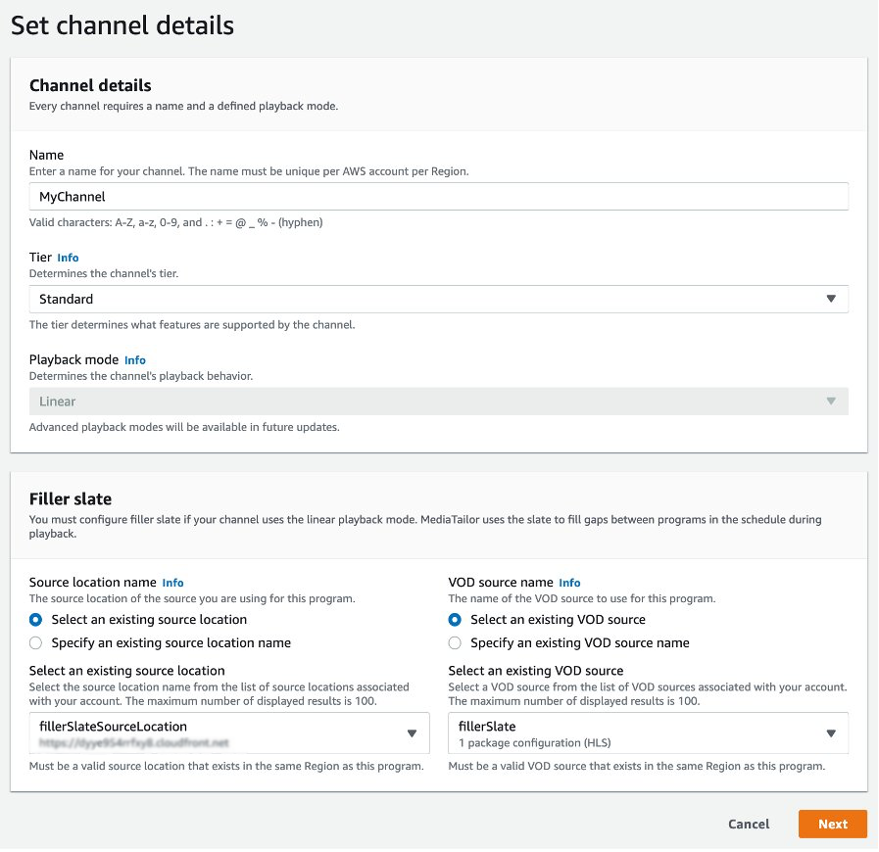Open the VOD source name Info link
879x852 pixels.
[x=568, y=582]
